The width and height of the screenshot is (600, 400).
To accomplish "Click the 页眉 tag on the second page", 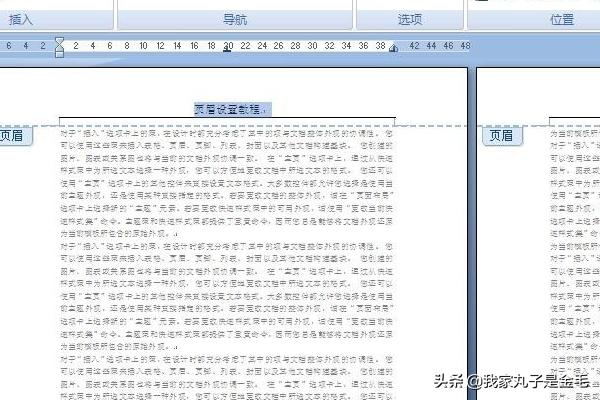I will pyautogui.click(x=501, y=136).
